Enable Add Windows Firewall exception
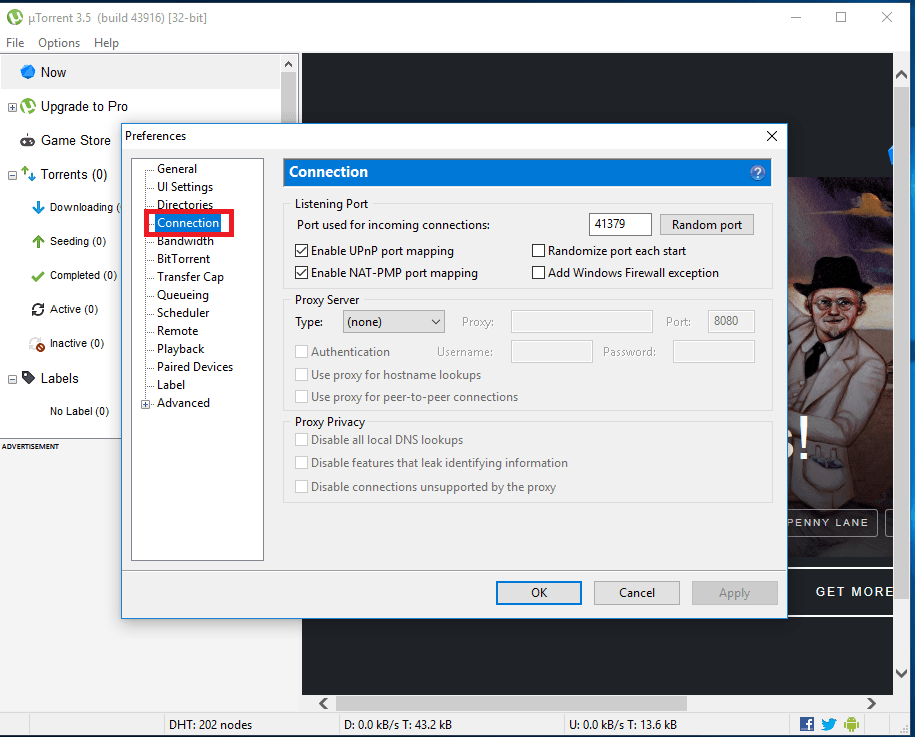The image size is (915, 737). pyautogui.click(x=538, y=273)
